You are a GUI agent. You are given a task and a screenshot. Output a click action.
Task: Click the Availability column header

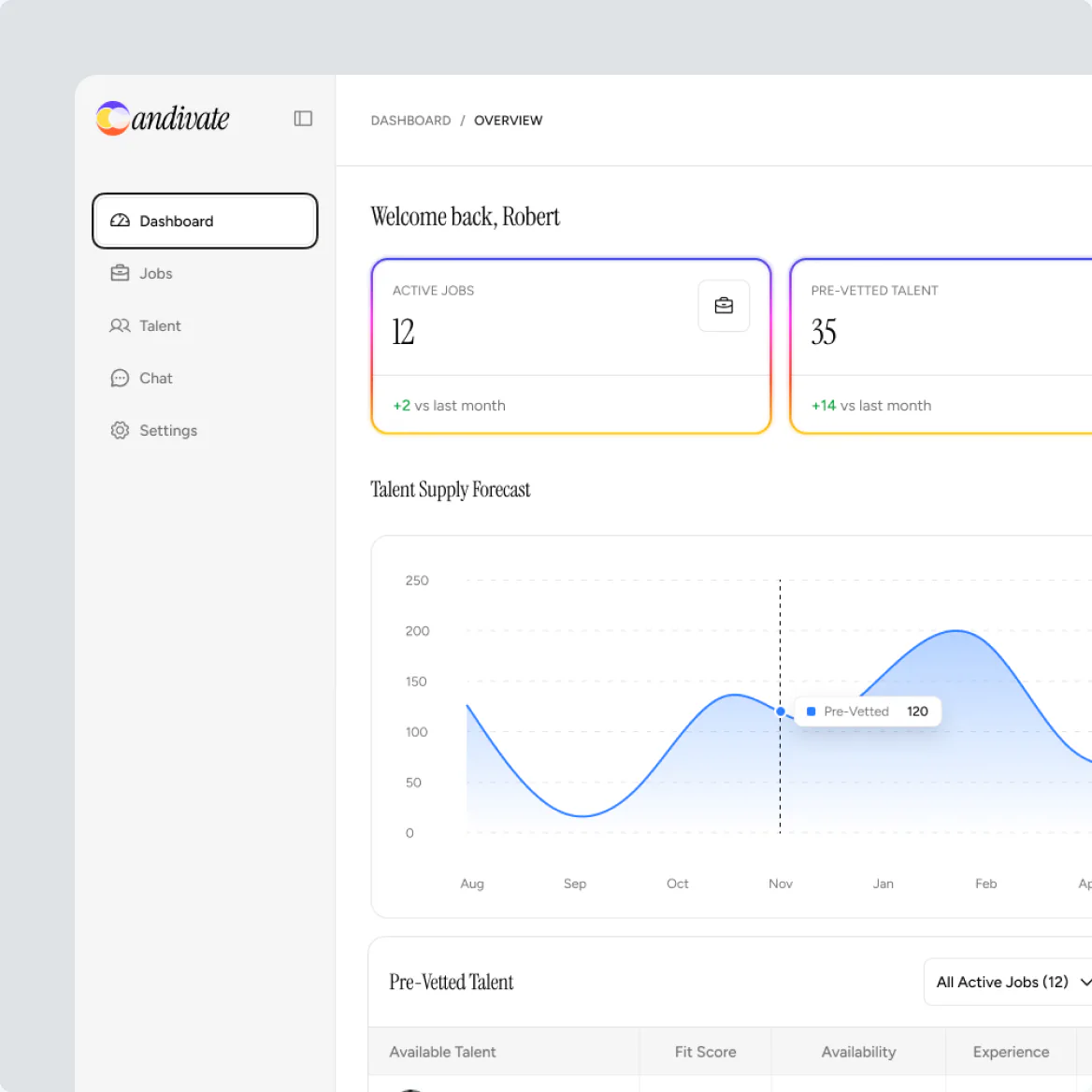point(858,1052)
